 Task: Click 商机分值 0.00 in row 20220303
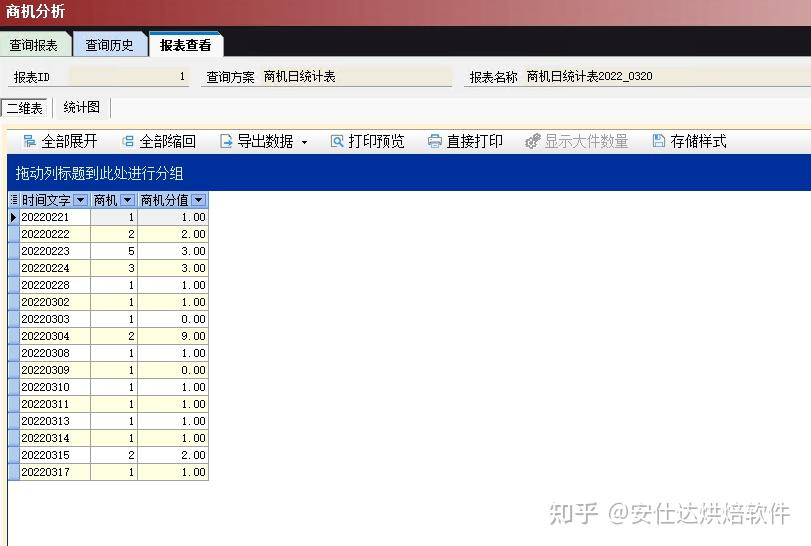[x=173, y=319]
